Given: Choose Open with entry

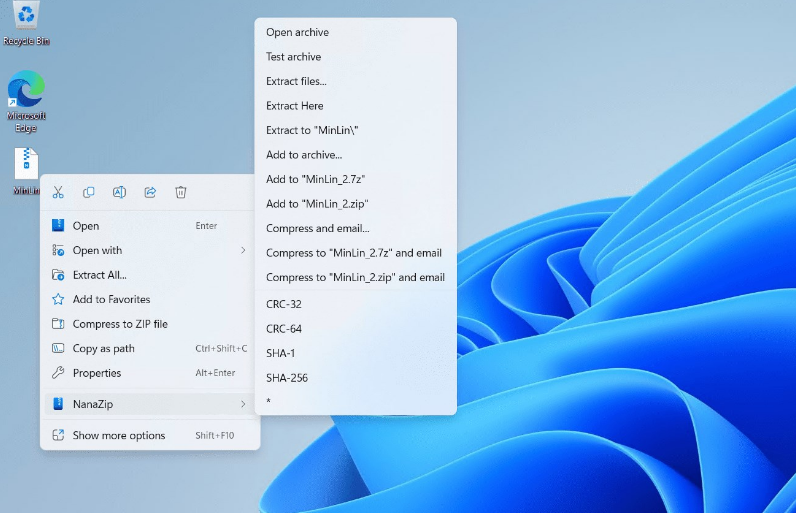Looking at the screenshot, I should tap(149, 250).
